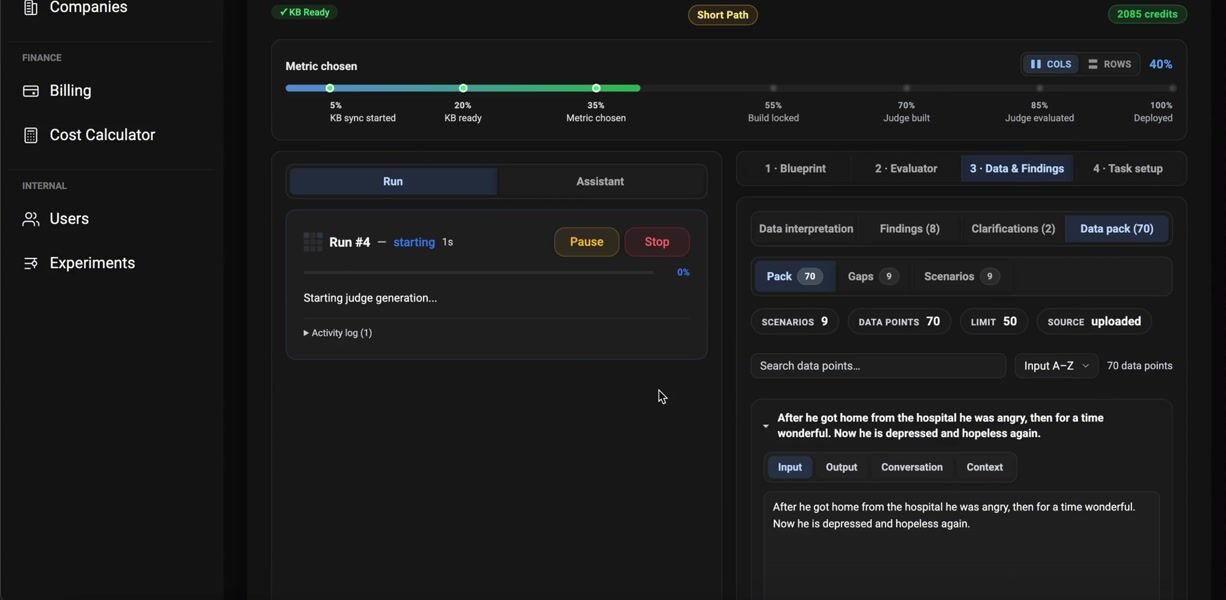The width and height of the screenshot is (1226, 600).
Task: Click the Input text area content
Action: (x=961, y=545)
